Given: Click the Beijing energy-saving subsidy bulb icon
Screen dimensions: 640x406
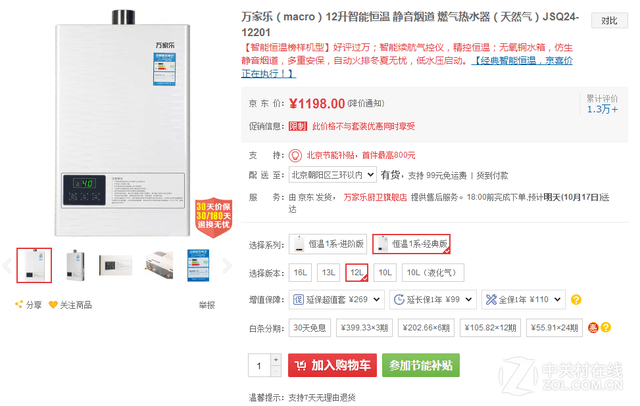Looking at the screenshot, I should [x=295, y=155].
